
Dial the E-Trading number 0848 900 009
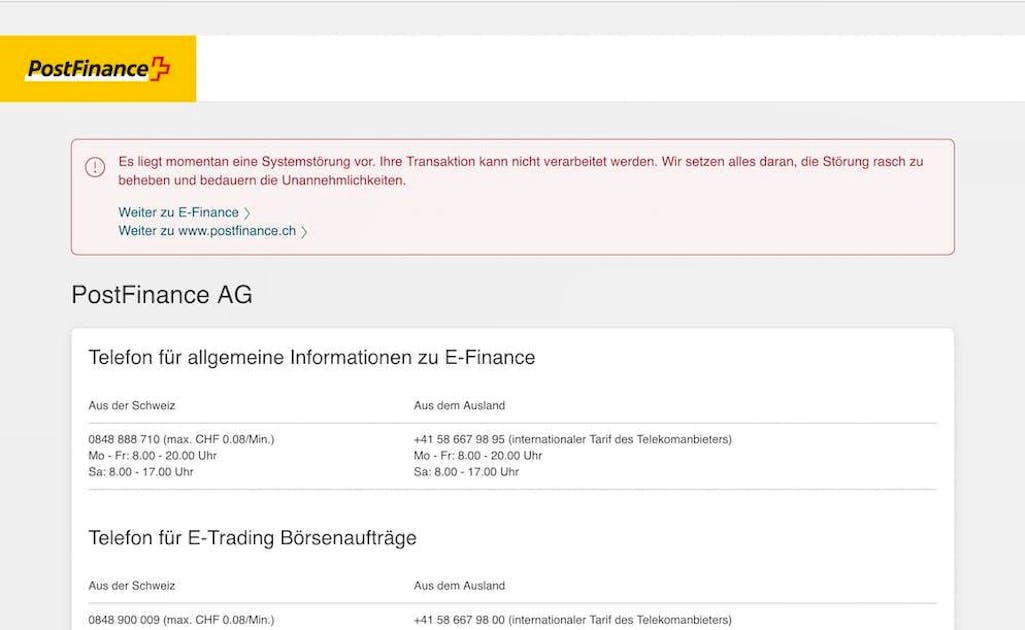pyautogui.click(x=122, y=618)
